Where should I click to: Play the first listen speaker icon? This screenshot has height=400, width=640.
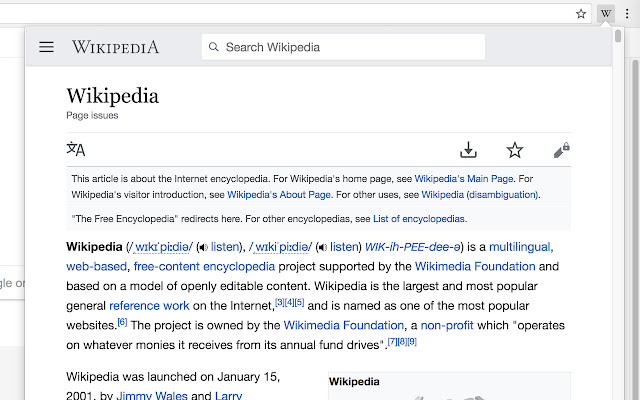(x=204, y=247)
